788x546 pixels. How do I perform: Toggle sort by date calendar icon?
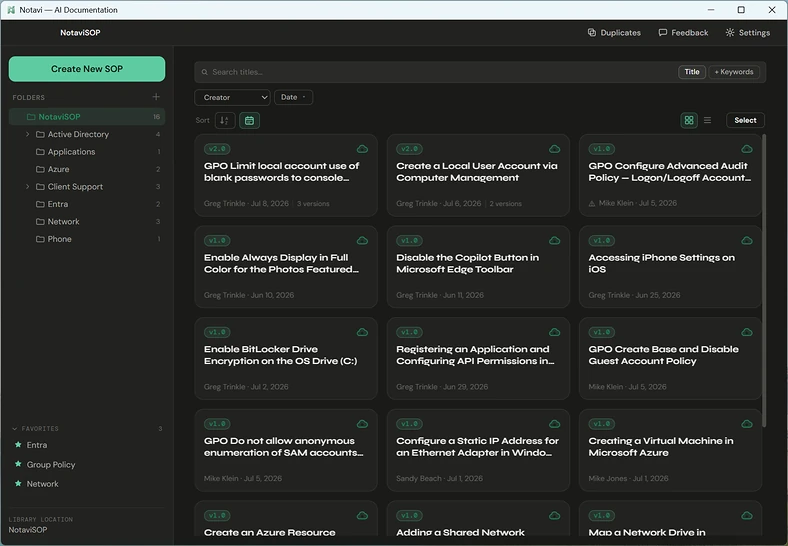(249, 121)
